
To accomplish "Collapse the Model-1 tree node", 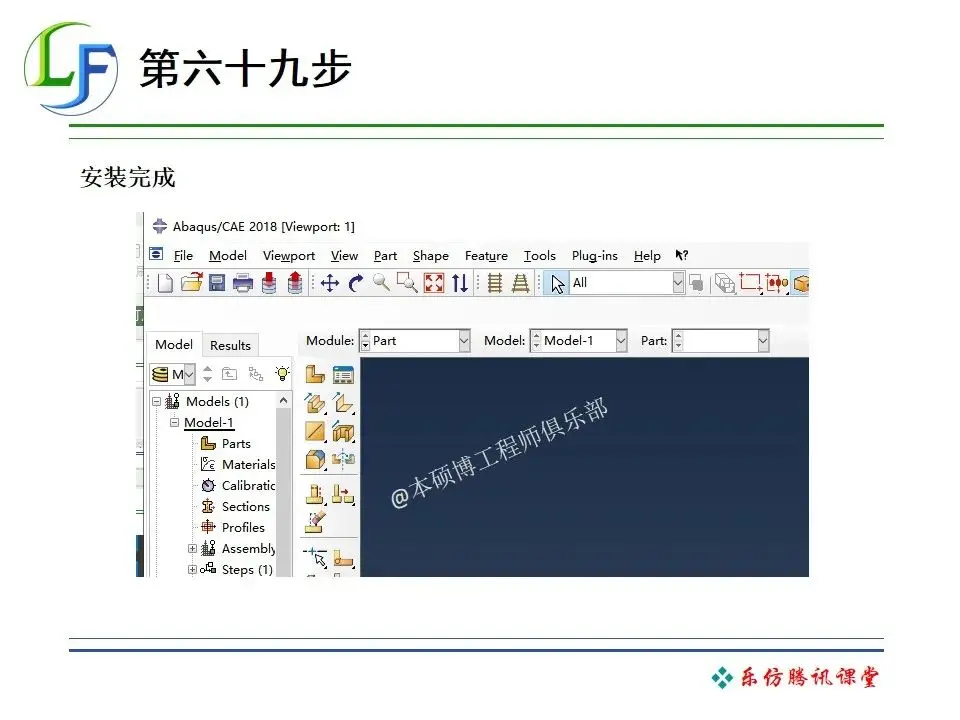I will coord(174,422).
